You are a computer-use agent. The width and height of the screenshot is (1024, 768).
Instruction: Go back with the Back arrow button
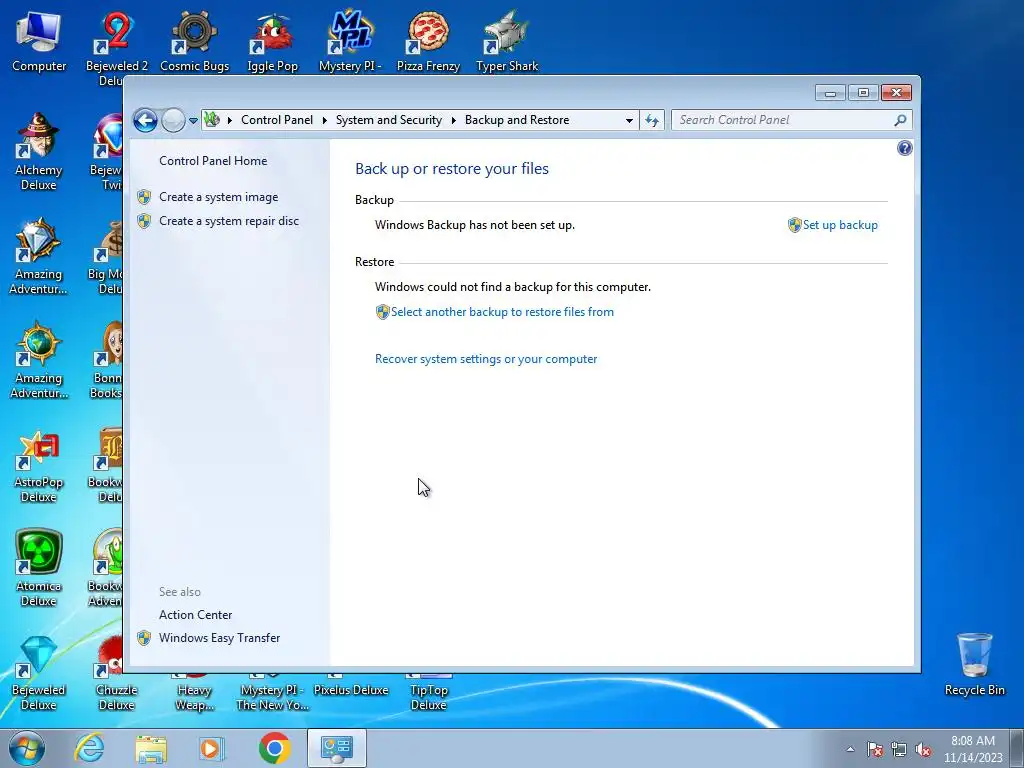pyautogui.click(x=145, y=120)
